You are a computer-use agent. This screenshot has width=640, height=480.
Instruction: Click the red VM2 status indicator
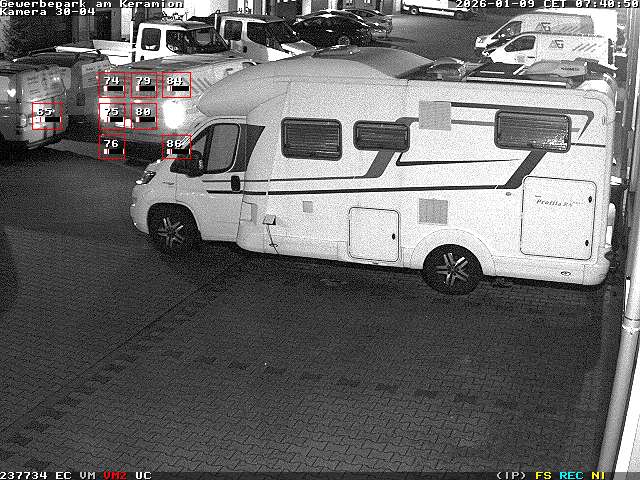pos(115,475)
